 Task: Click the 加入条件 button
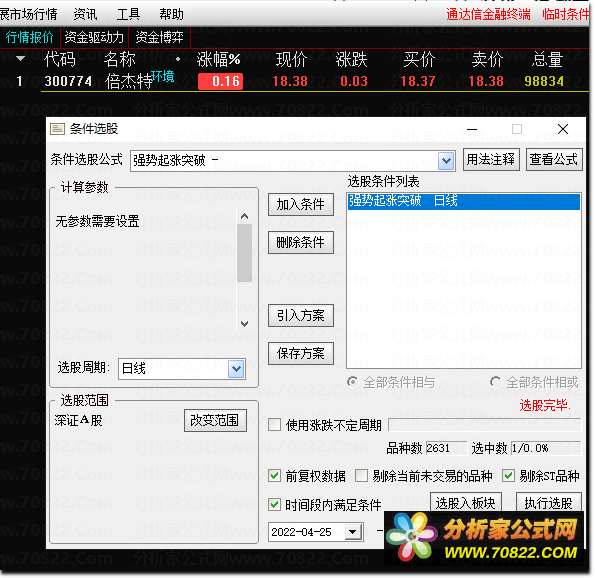point(301,205)
